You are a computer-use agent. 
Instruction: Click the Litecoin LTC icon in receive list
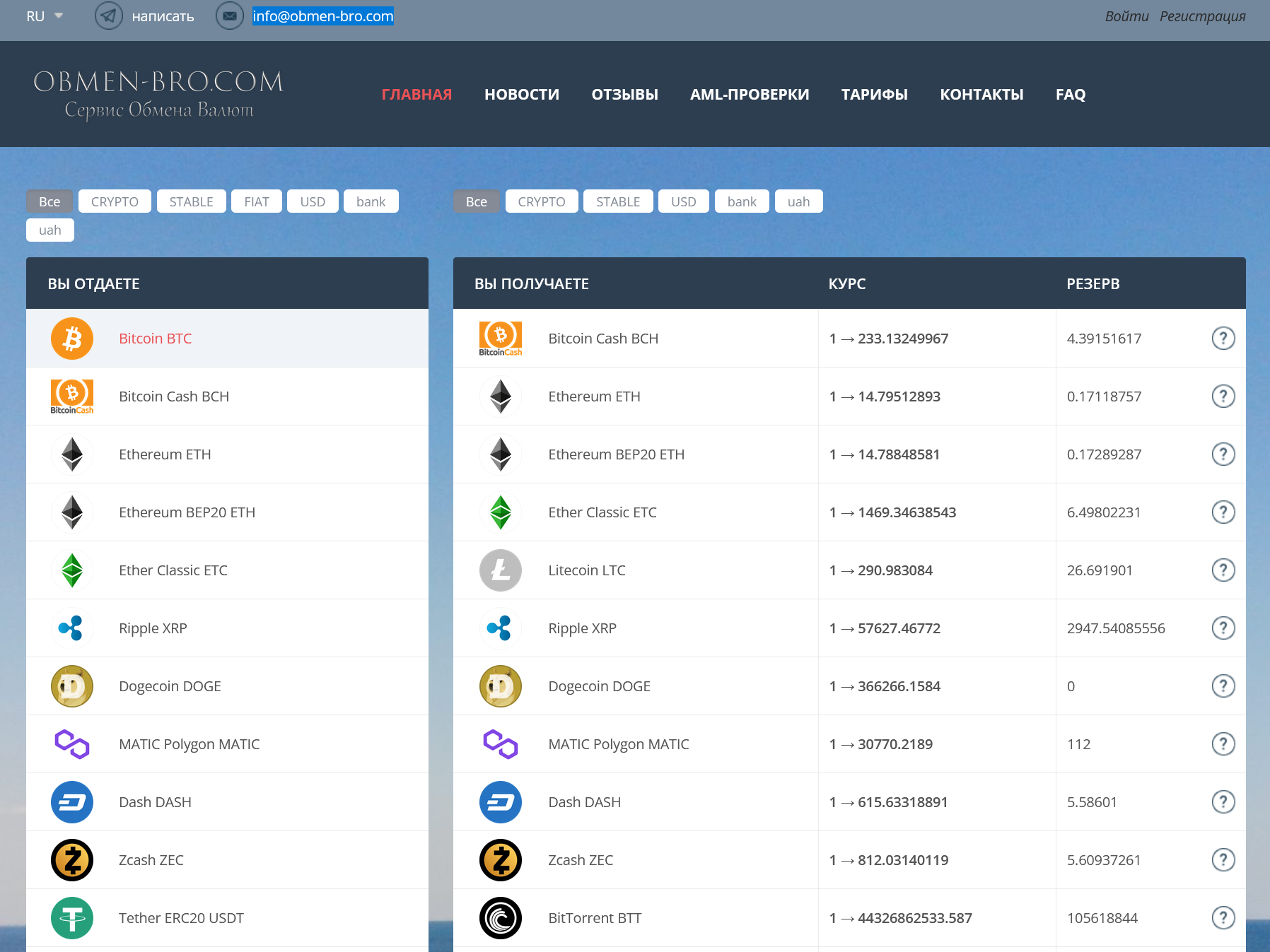[501, 570]
